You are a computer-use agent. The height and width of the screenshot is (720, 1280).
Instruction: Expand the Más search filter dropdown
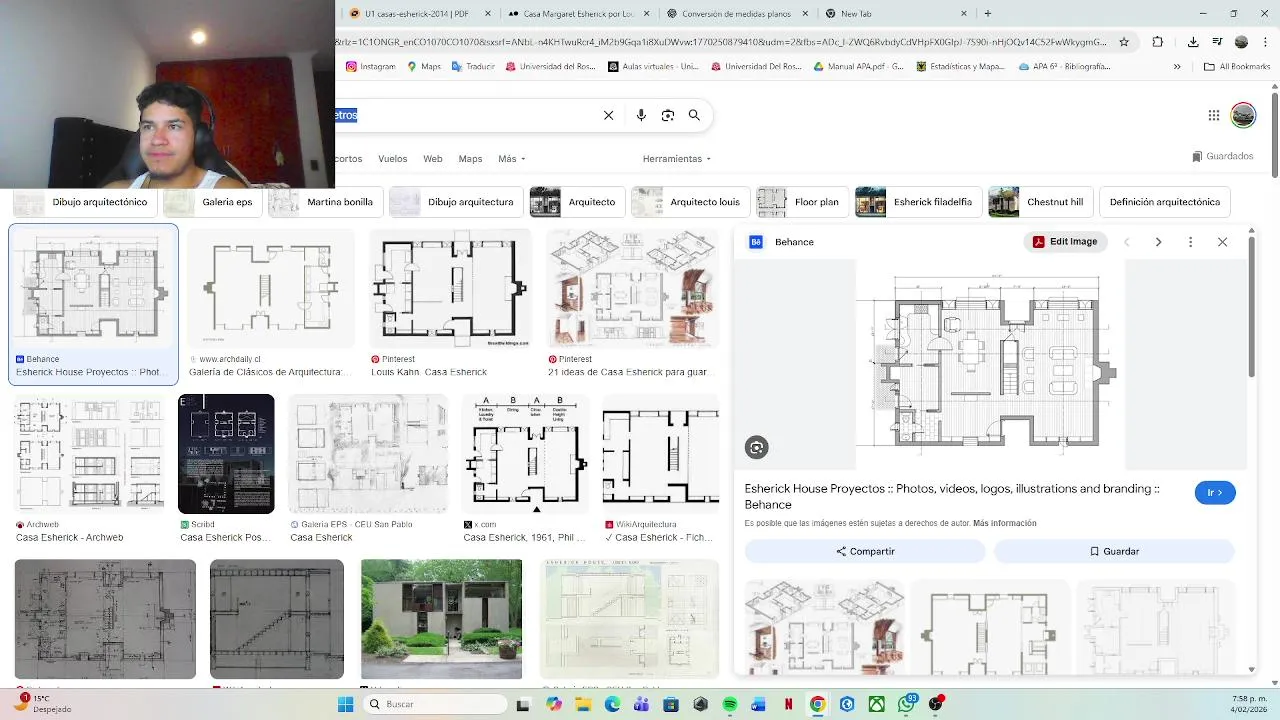pyautogui.click(x=511, y=159)
